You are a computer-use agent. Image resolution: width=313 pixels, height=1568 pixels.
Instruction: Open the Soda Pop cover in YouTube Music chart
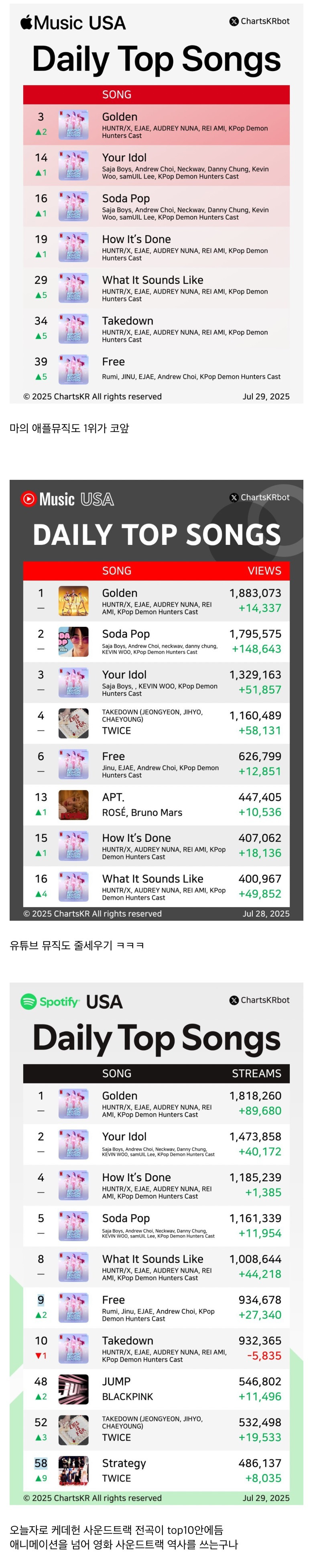[73, 642]
